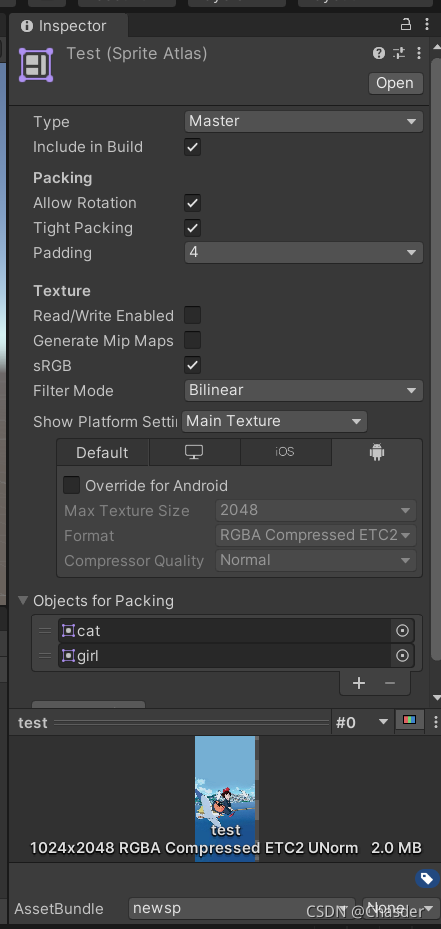441x929 pixels.
Task: Open the Type dropdown showing Master
Action: pos(303,121)
